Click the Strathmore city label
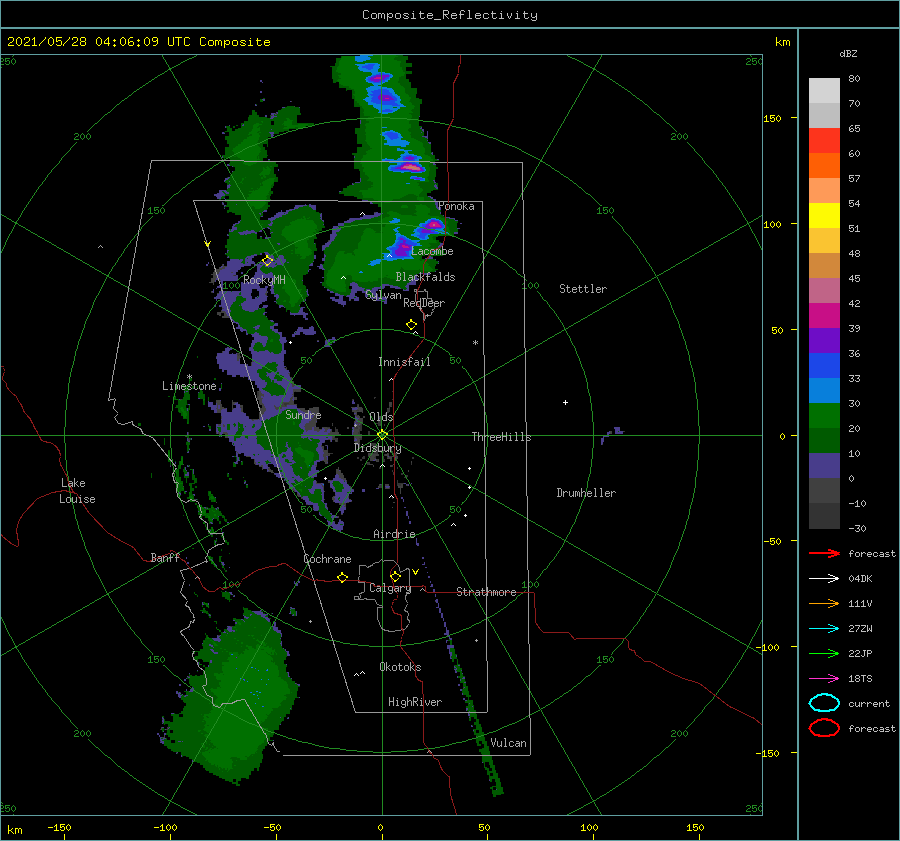 pyautogui.click(x=486, y=592)
